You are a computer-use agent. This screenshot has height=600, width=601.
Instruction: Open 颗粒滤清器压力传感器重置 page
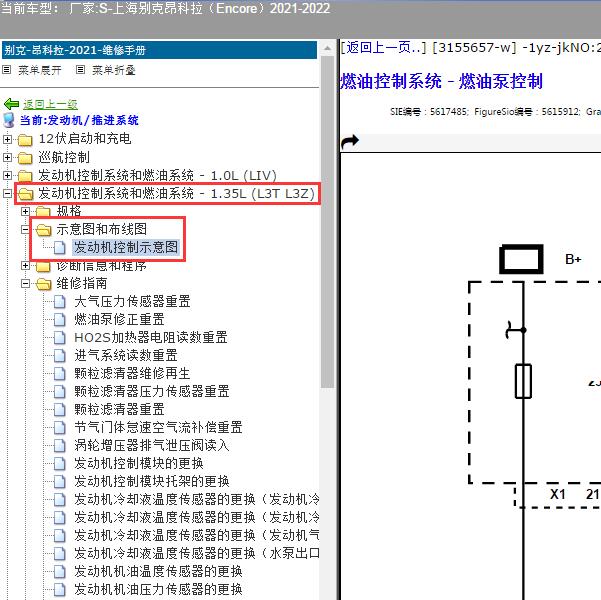(152, 391)
